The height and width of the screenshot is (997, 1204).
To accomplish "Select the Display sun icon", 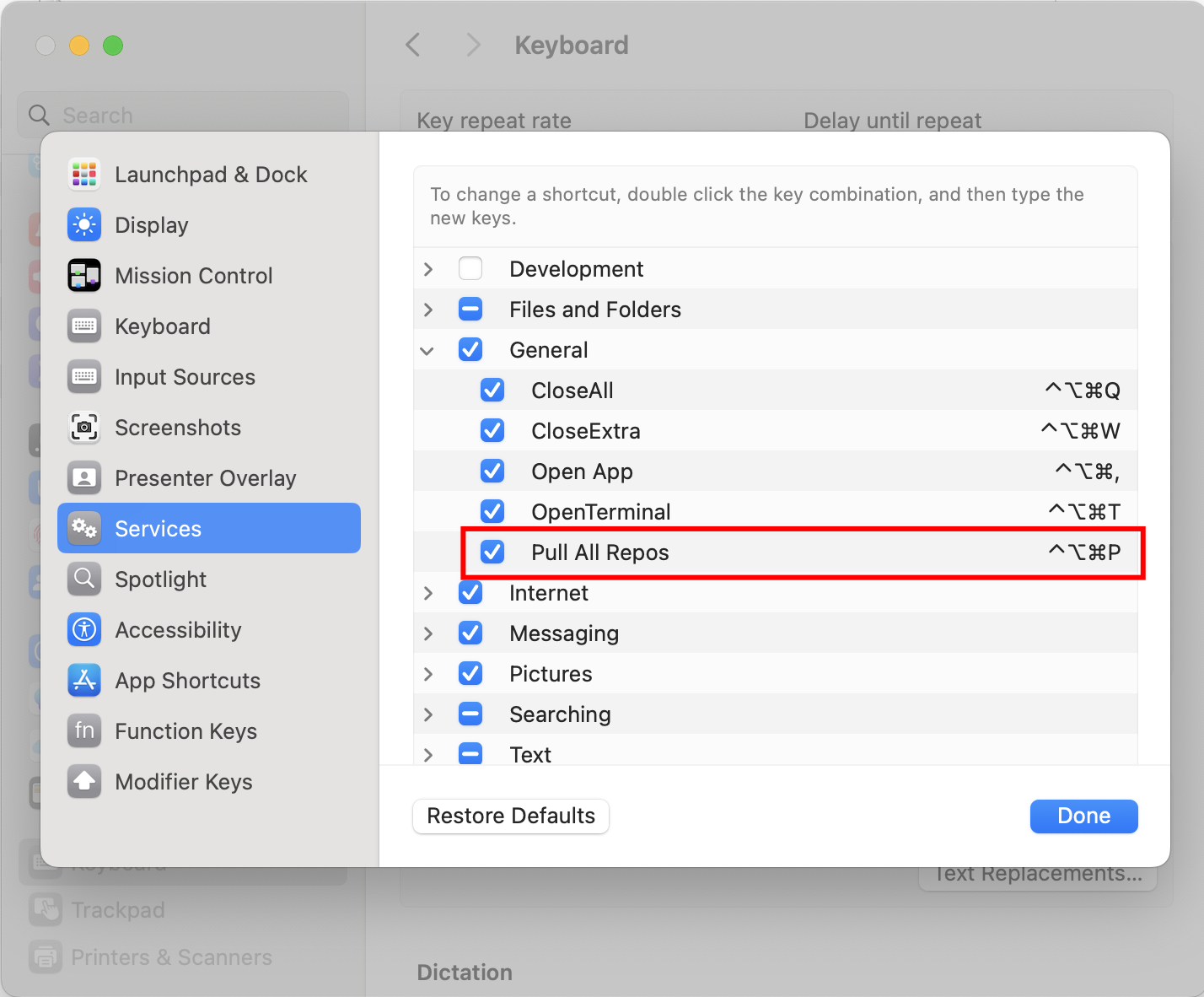I will click(x=84, y=225).
